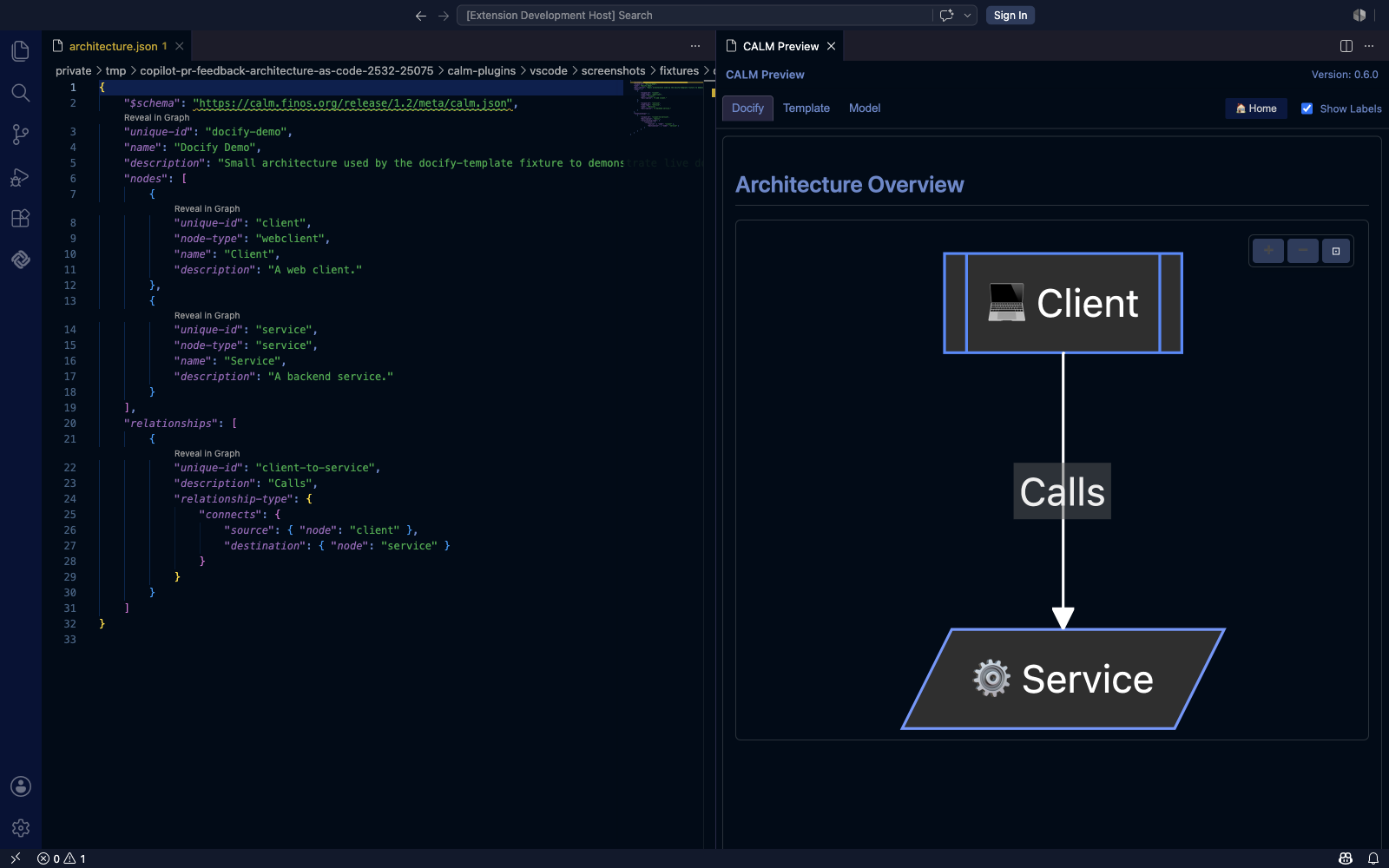Screen dimensions: 1389x868
Task: Go forward with the right arrow
Action: (x=444, y=16)
